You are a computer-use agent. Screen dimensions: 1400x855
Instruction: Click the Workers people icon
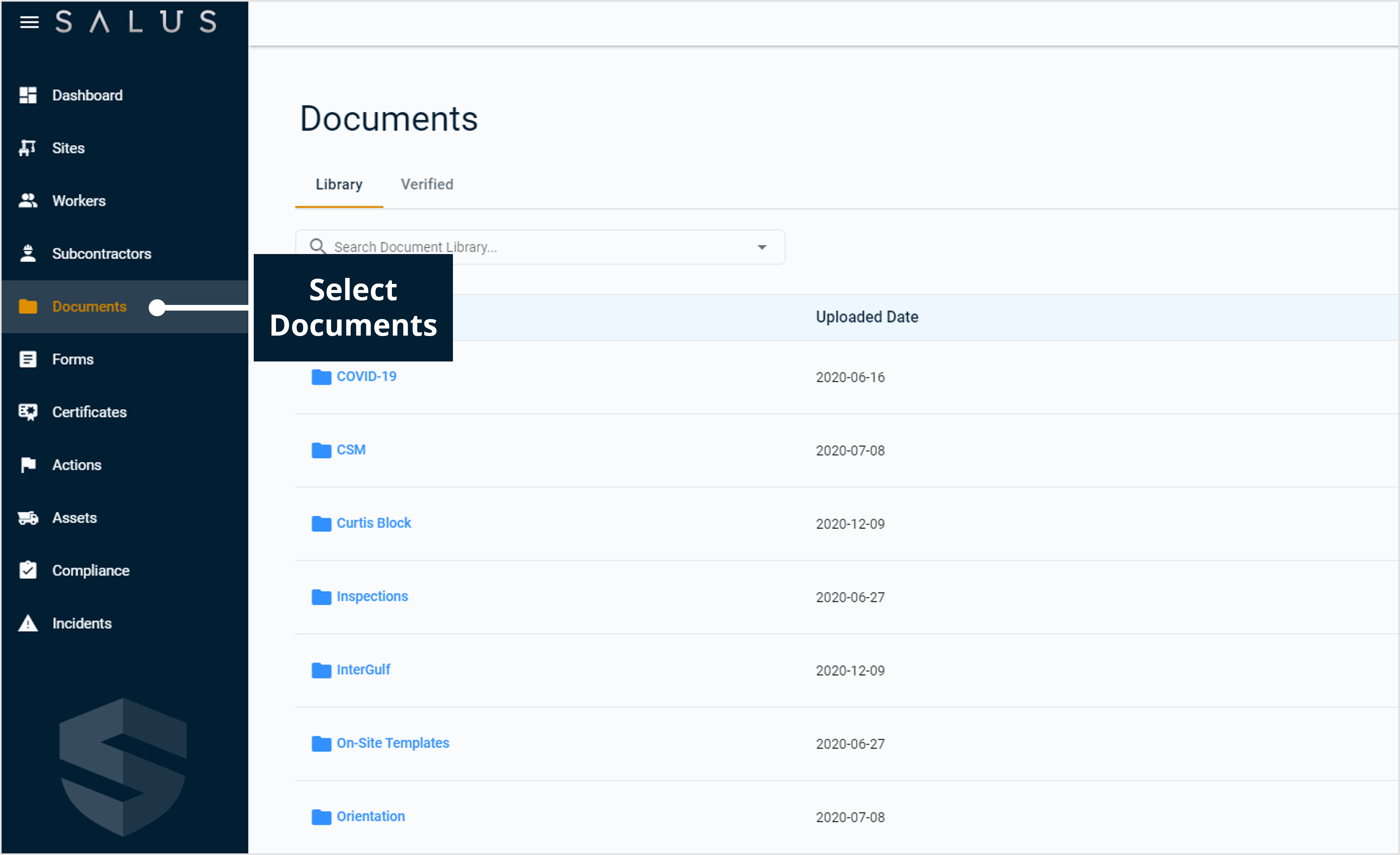pyautogui.click(x=28, y=200)
